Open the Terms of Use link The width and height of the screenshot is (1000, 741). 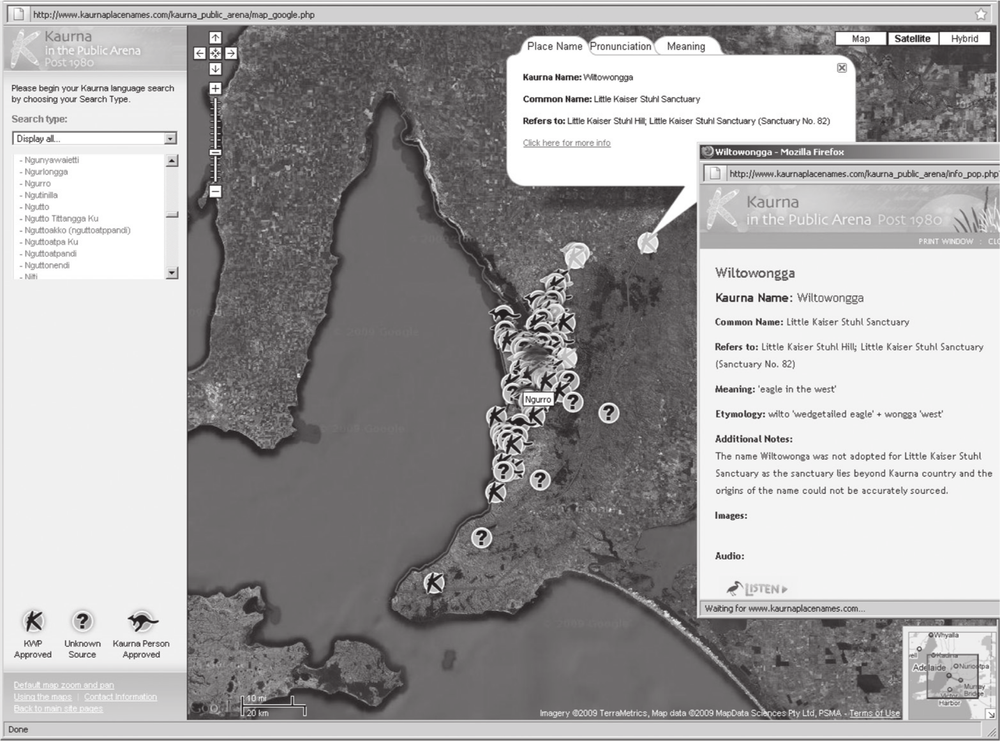pos(874,713)
